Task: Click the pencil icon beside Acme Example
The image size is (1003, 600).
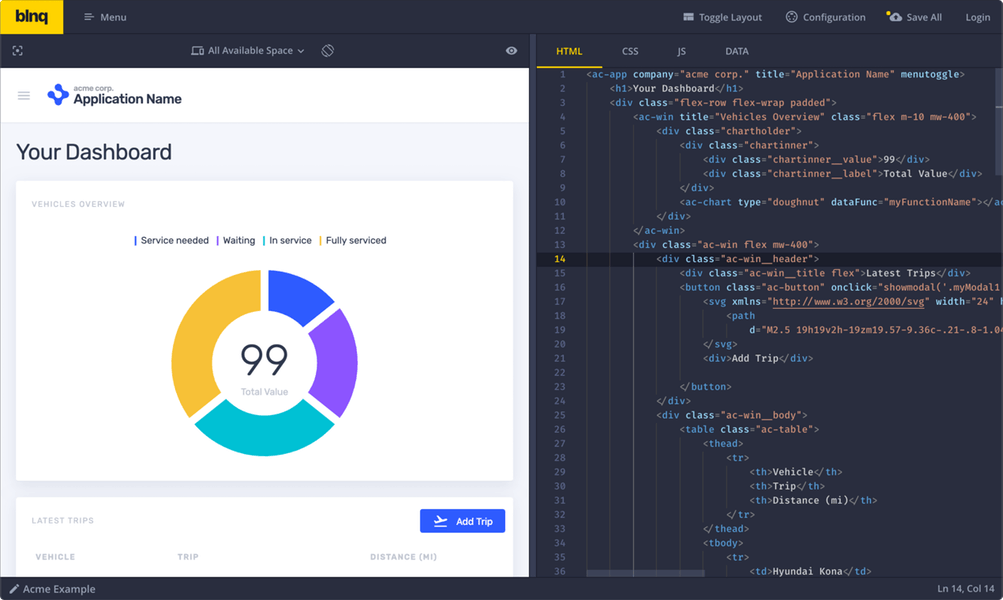Action: point(13,588)
